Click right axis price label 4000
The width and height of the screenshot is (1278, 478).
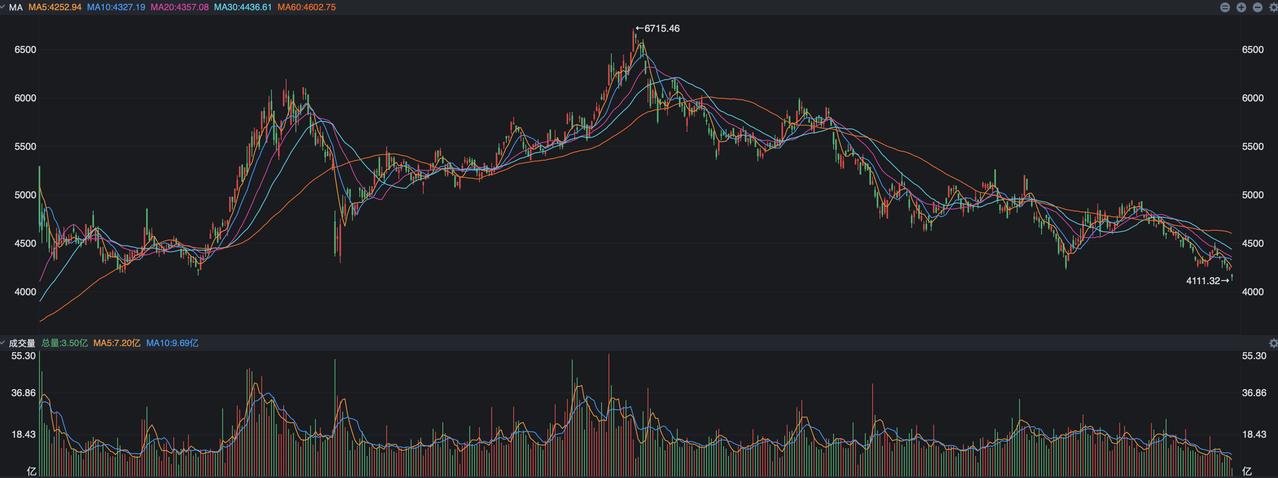[x=1252, y=292]
